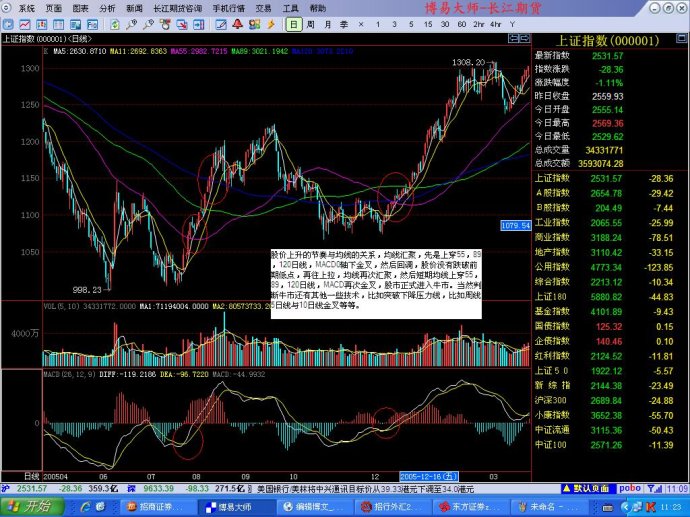Select the weekly (周) period button
The image size is (690, 517).
(x=311, y=25)
